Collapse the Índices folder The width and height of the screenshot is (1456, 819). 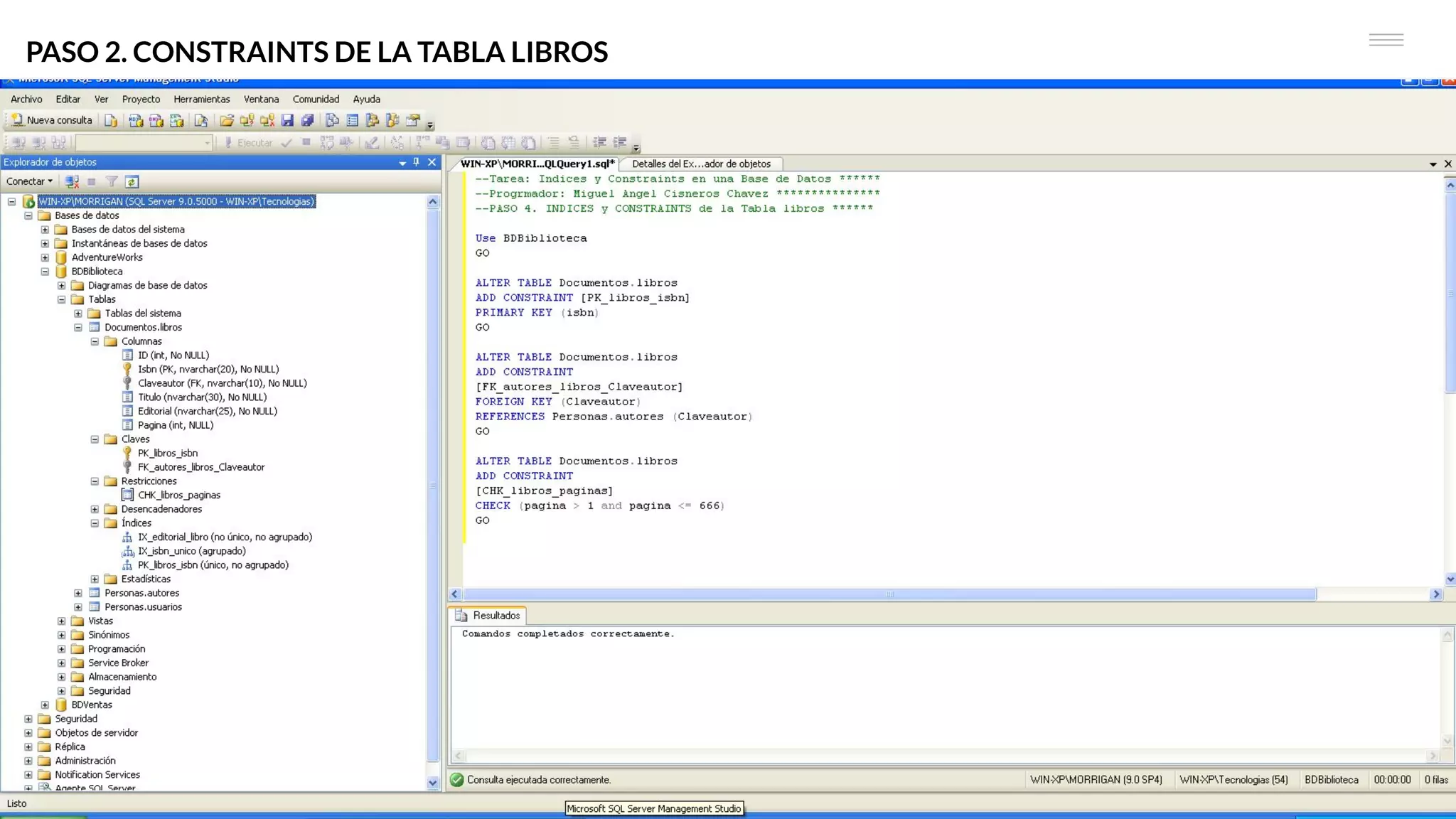(x=95, y=523)
